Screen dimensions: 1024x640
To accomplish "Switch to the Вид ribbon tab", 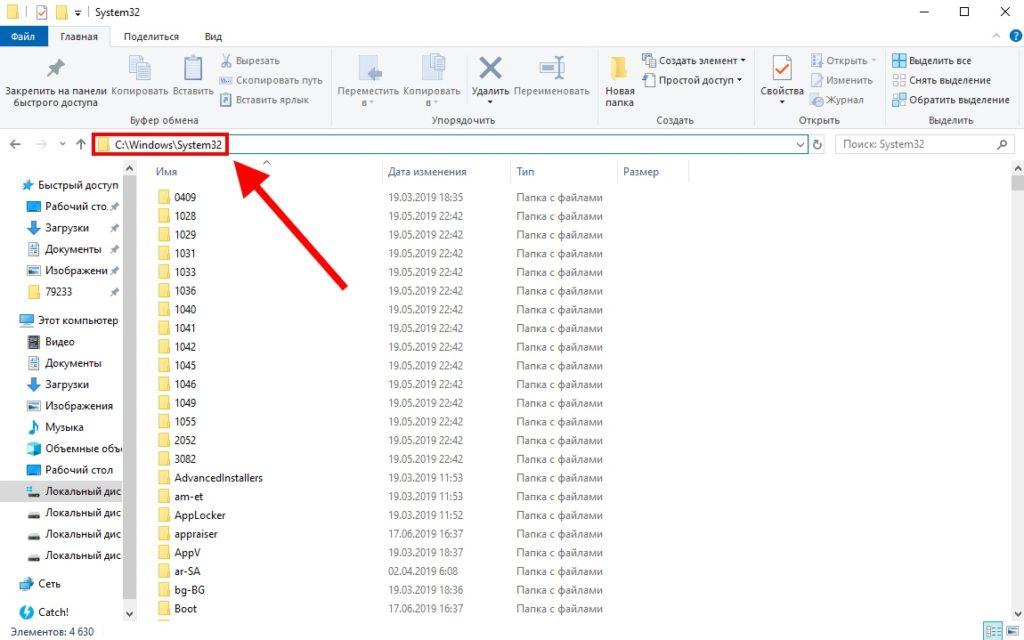I will 213,37.
